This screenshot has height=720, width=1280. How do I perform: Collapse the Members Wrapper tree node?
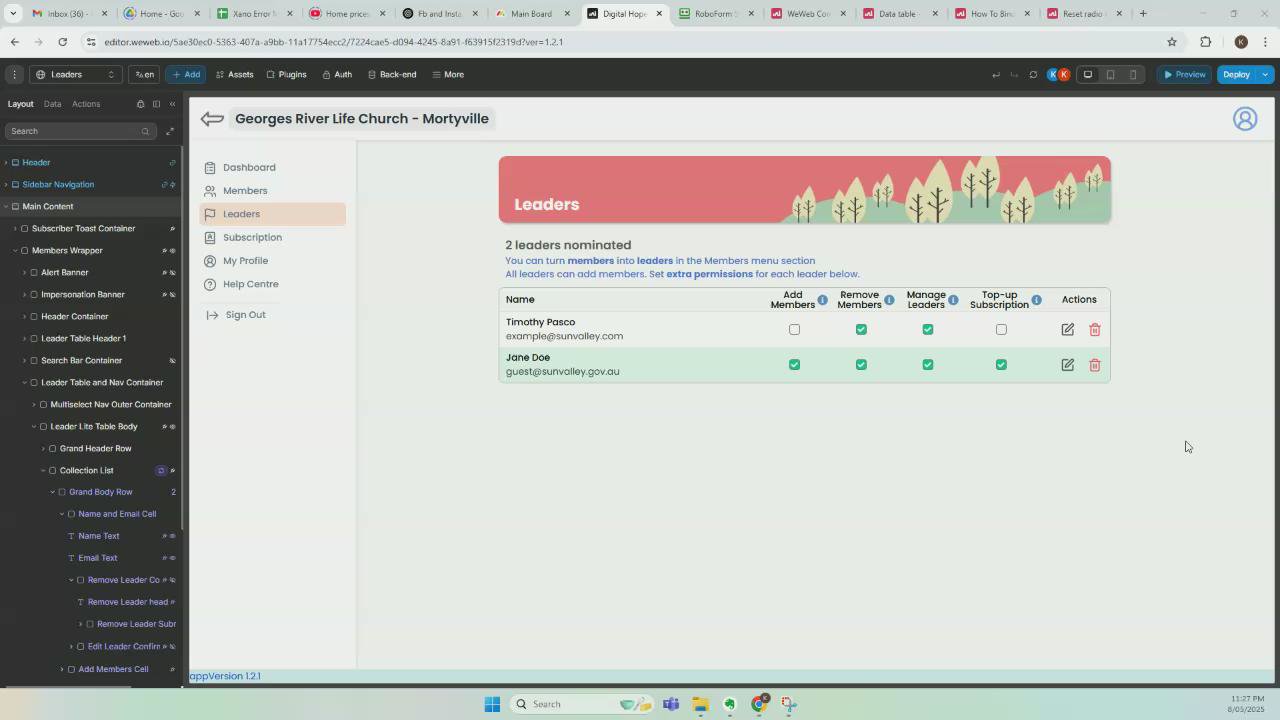pyautogui.click(x=15, y=251)
